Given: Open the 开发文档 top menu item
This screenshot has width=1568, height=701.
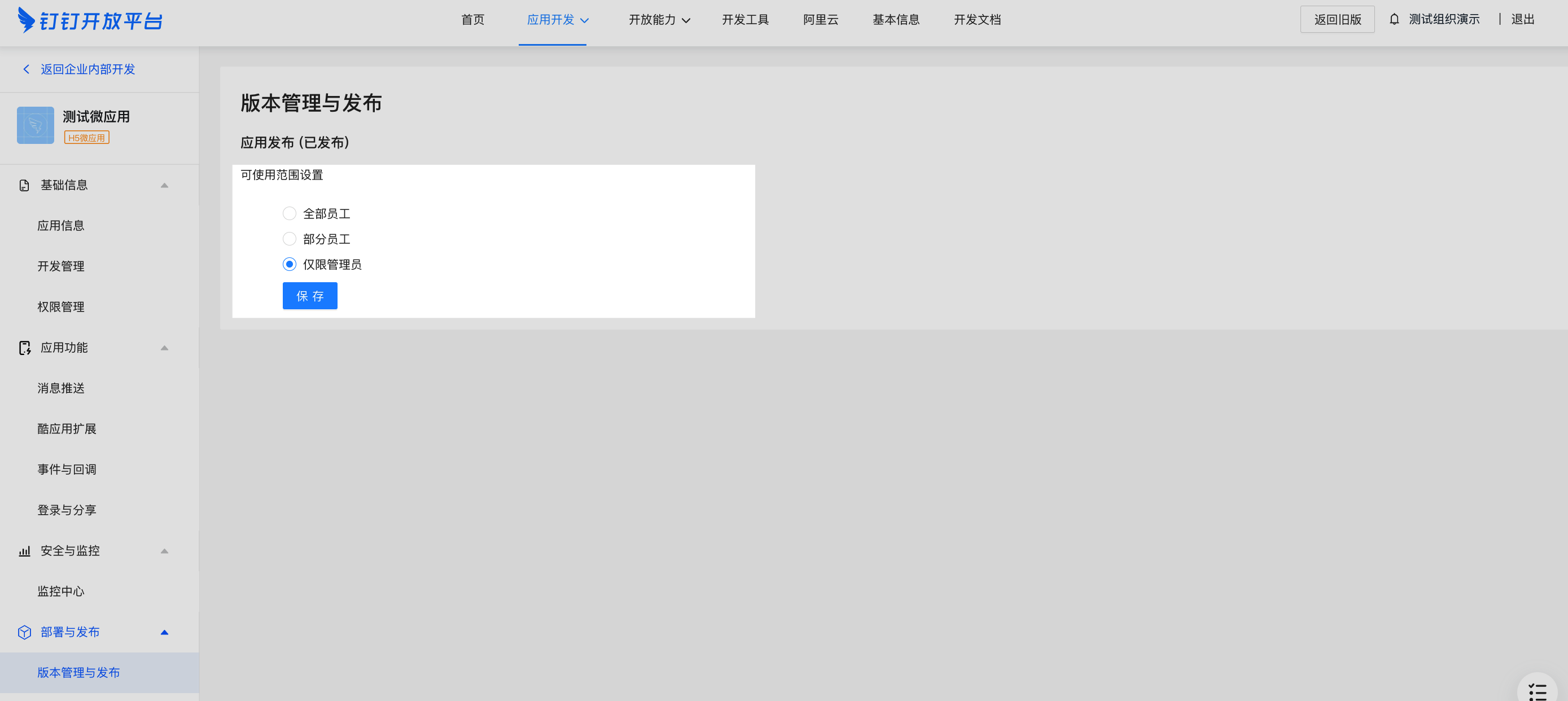Looking at the screenshot, I should (977, 20).
